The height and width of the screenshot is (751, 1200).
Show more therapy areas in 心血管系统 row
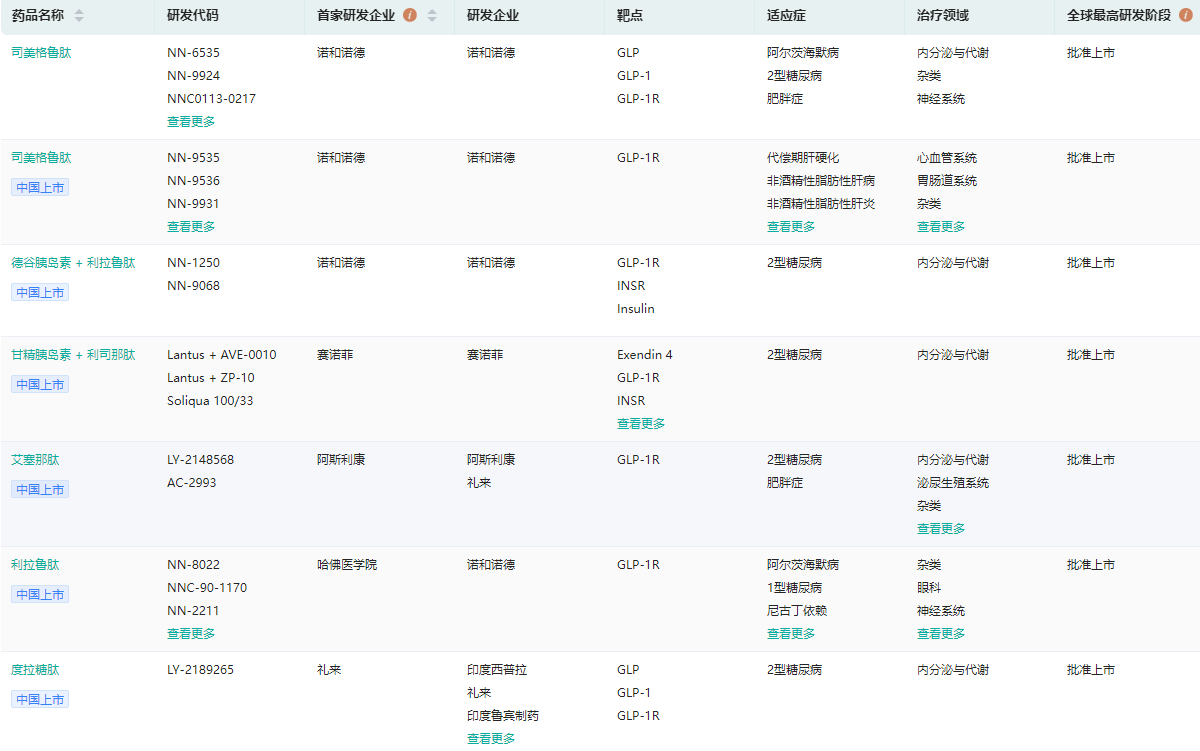coord(941,227)
